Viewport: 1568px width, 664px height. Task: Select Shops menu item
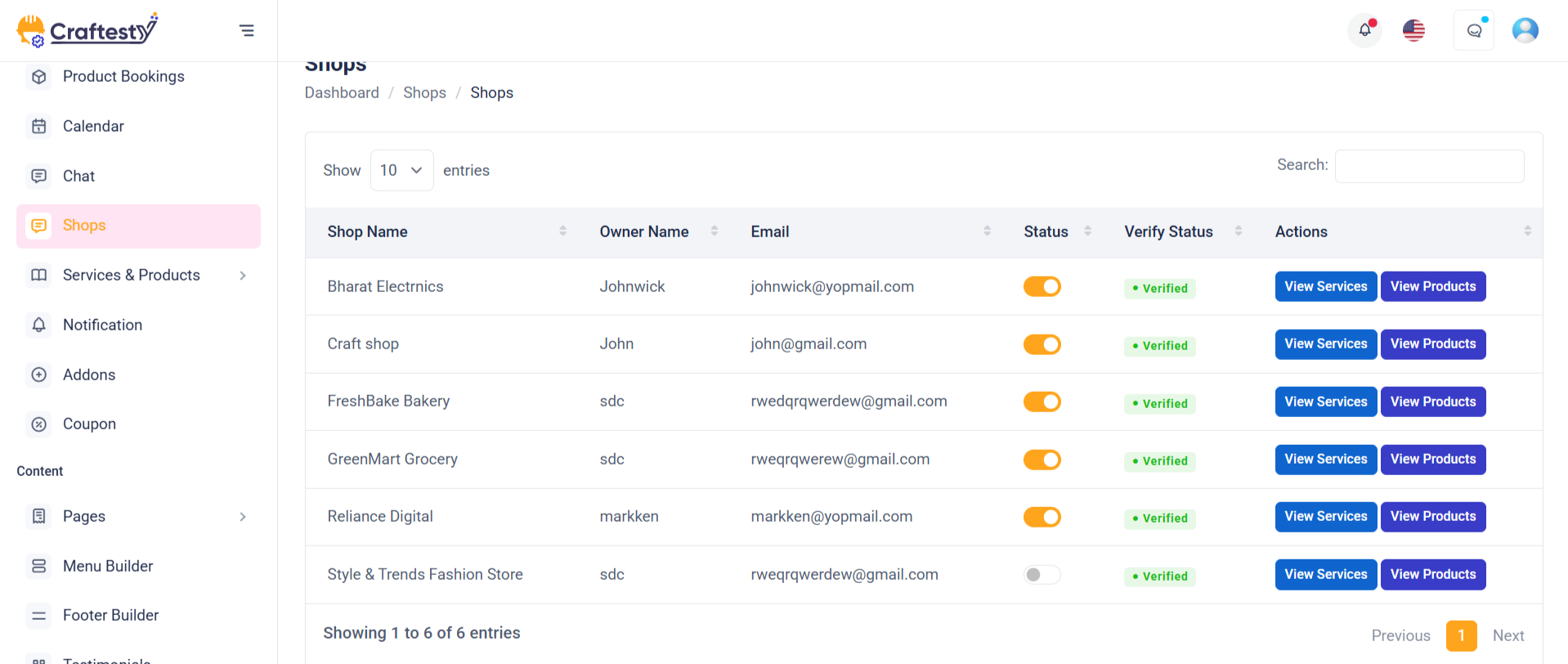click(x=138, y=226)
